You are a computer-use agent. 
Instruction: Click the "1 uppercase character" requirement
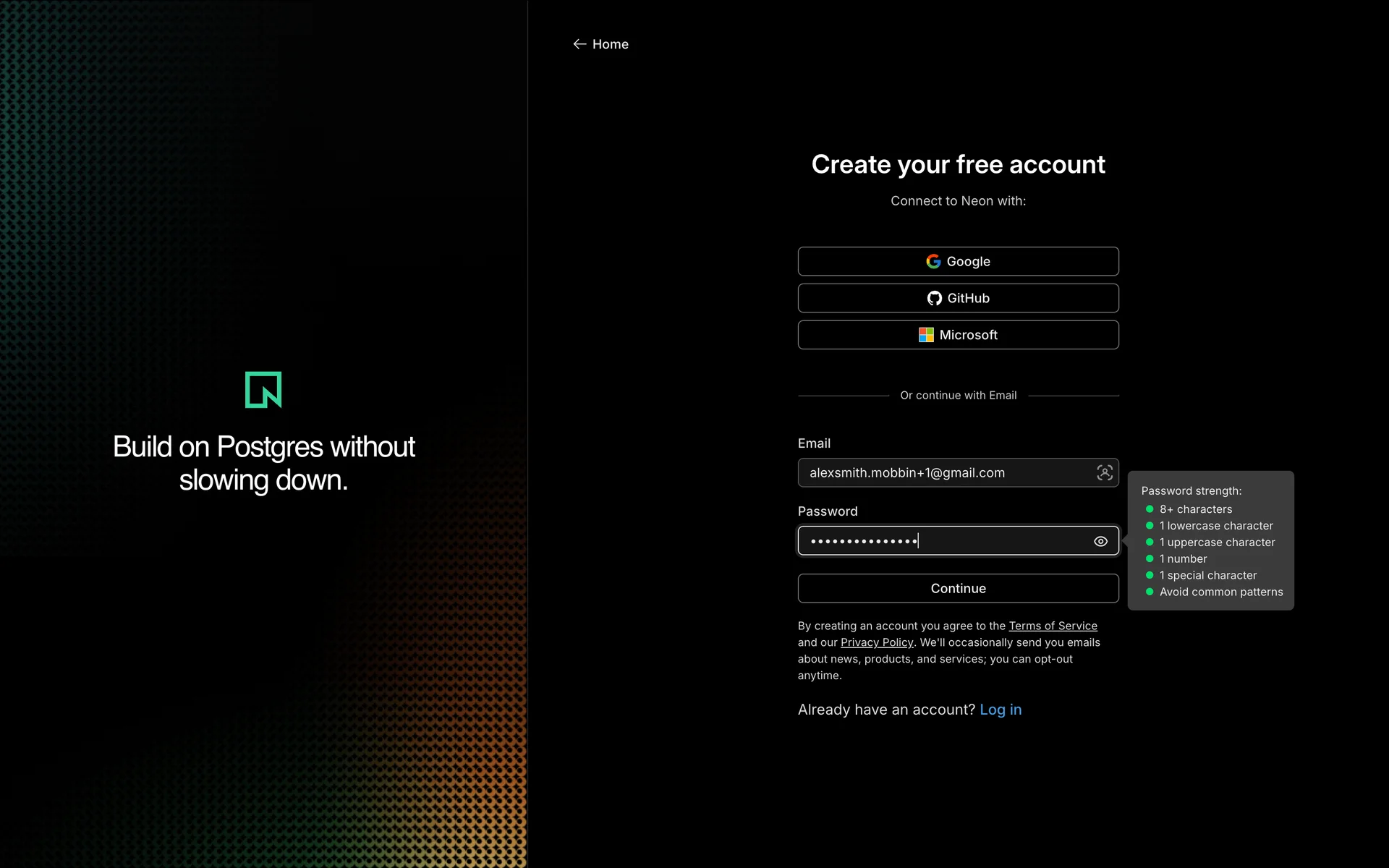(x=1217, y=542)
